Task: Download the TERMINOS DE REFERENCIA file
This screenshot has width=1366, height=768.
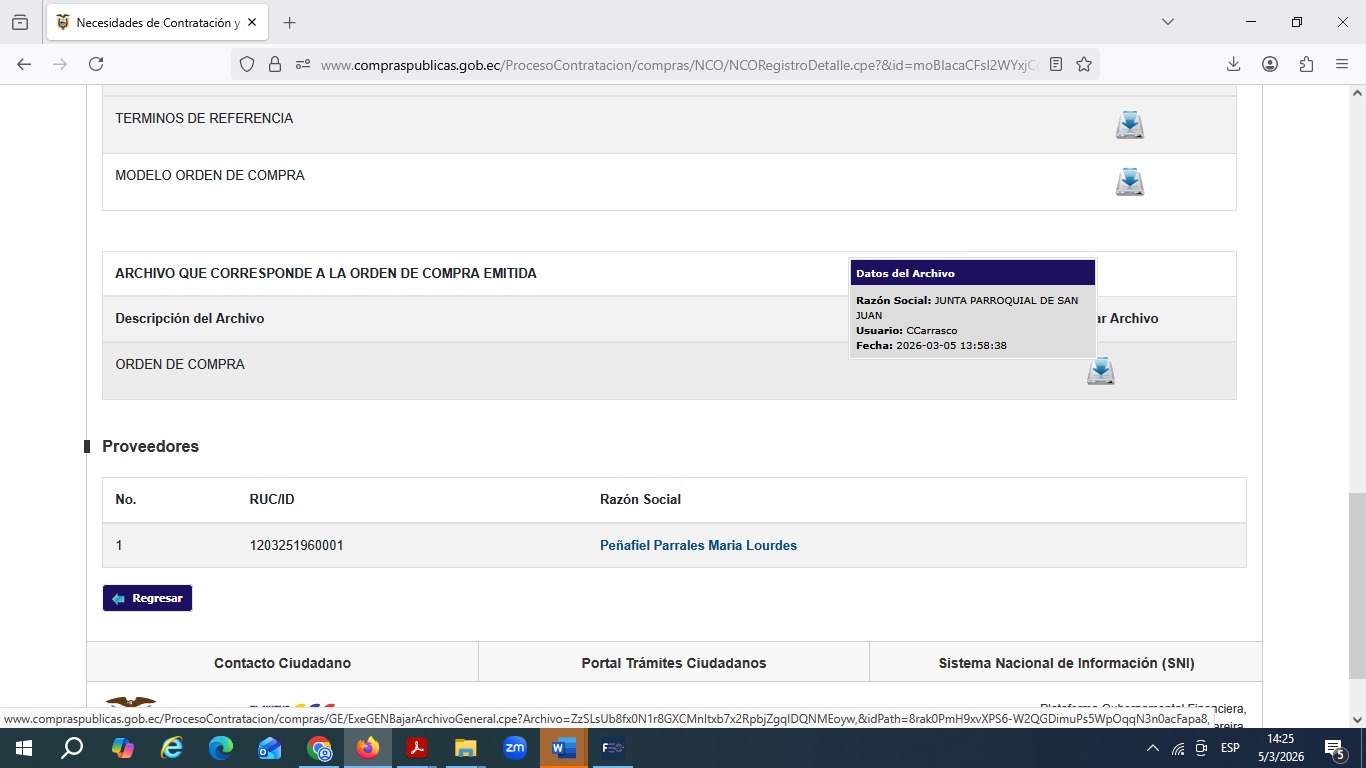Action: pos(1129,125)
